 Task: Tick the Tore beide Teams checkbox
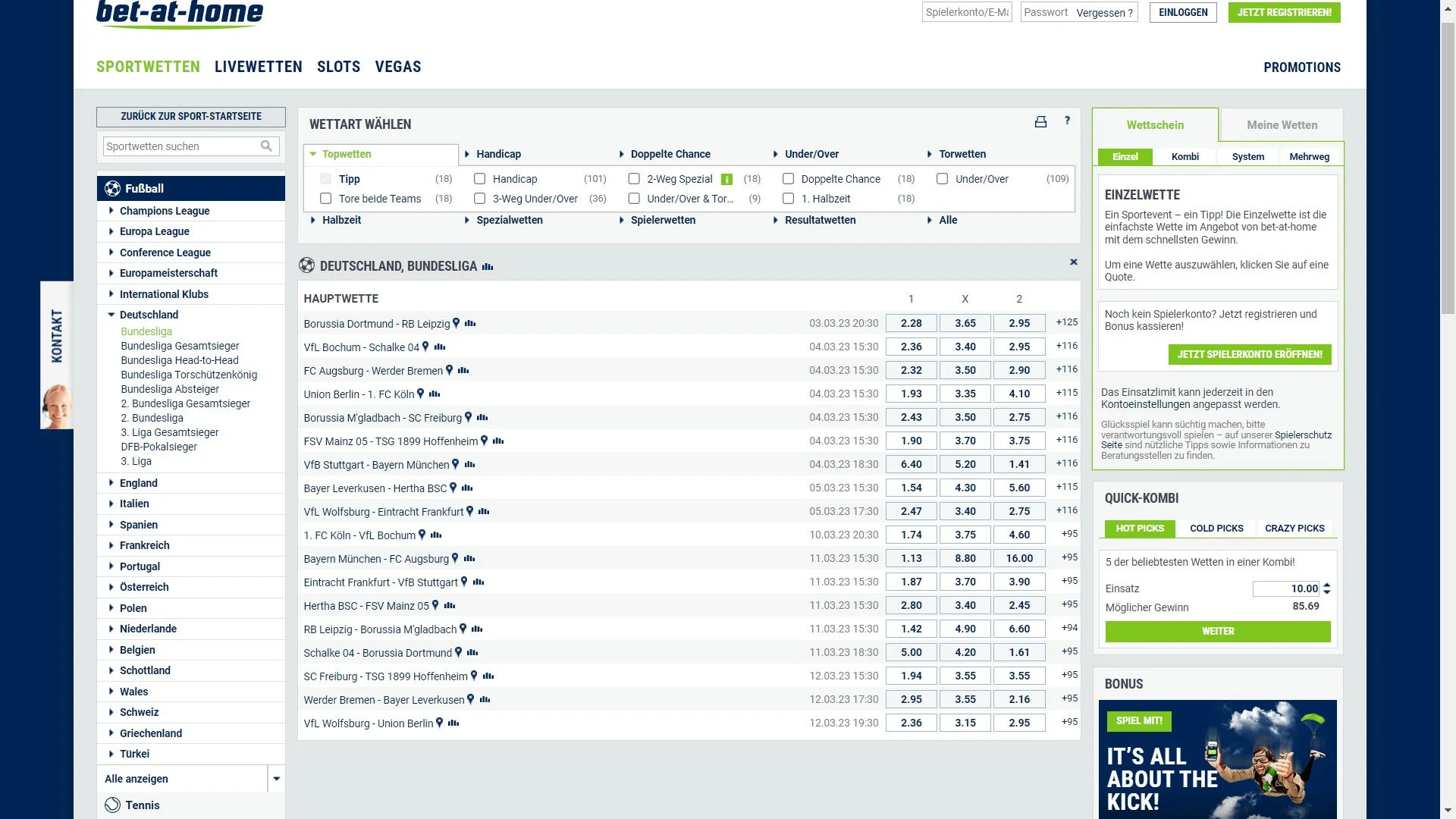click(326, 199)
